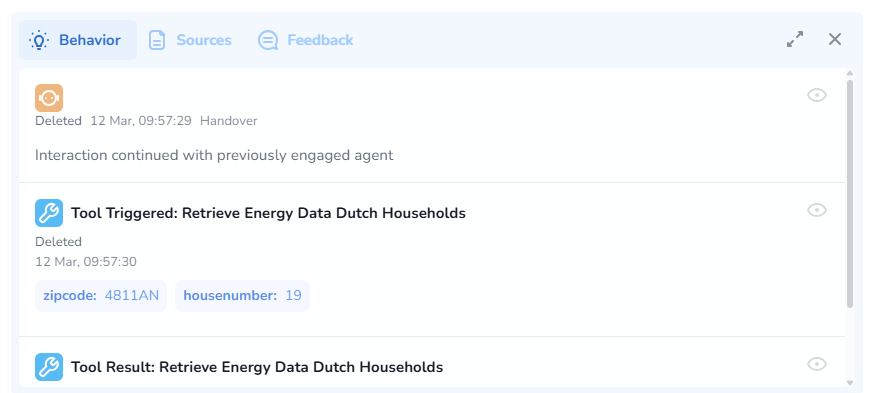Click the scrollbar up arrow
The width and height of the screenshot is (876, 393).
point(850,73)
